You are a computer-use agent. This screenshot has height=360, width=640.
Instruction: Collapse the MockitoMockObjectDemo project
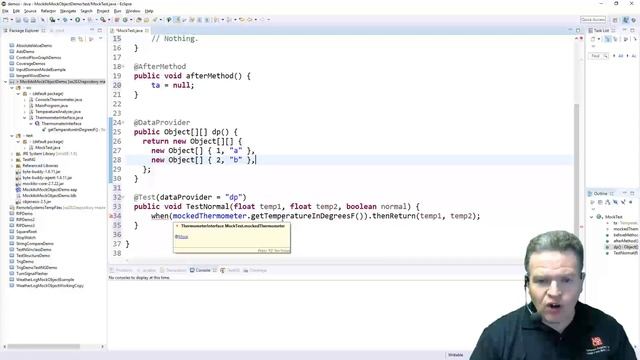pyautogui.click(x=6, y=82)
